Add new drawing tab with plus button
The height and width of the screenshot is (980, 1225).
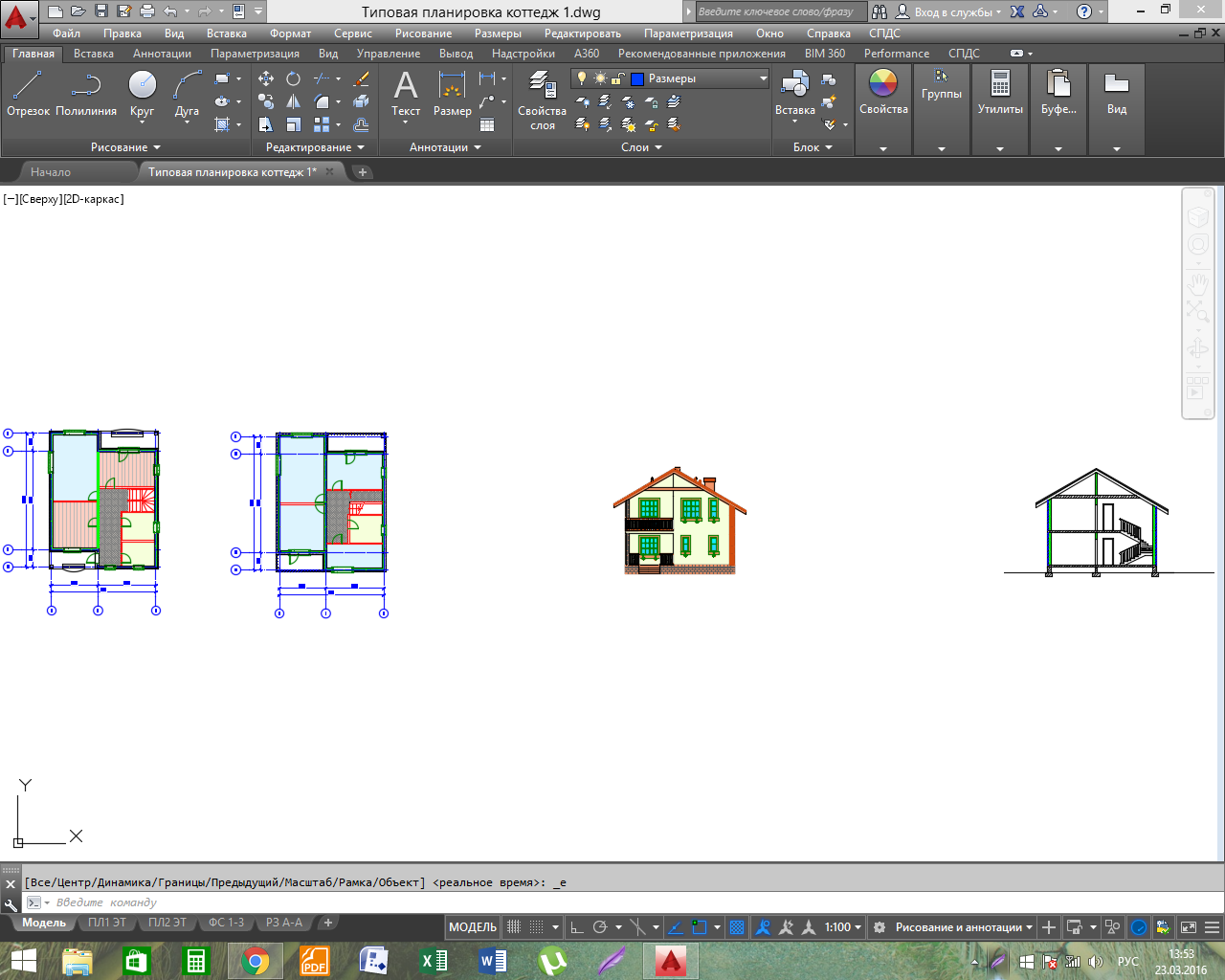click(x=362, y=172)
